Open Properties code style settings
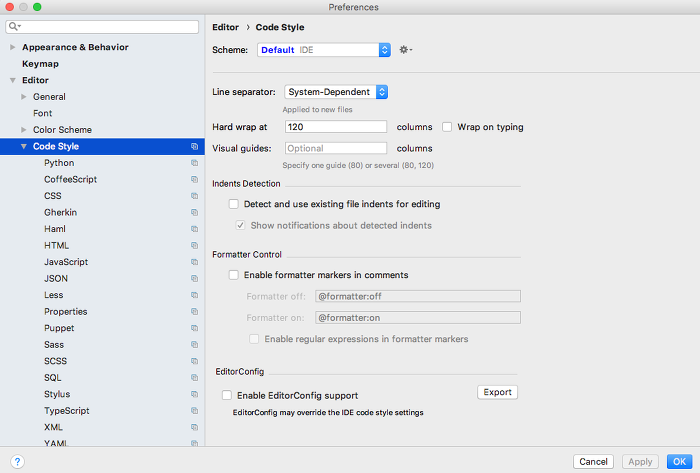 66,311
